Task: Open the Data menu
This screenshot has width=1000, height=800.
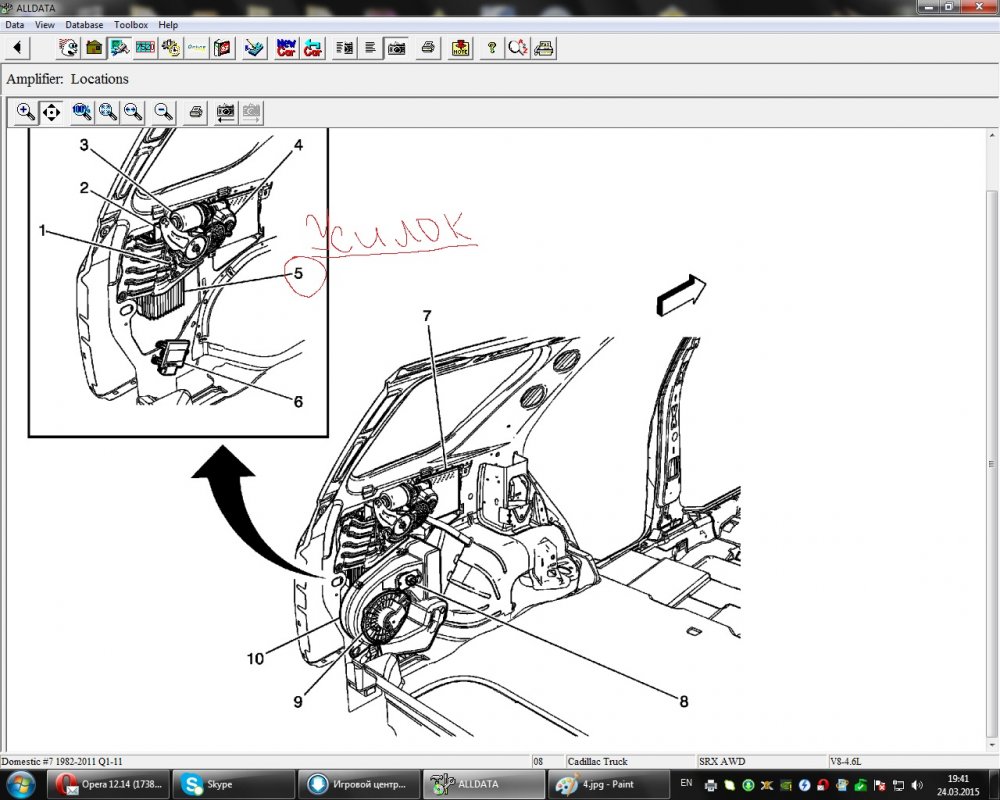Action: click(15, 24)
